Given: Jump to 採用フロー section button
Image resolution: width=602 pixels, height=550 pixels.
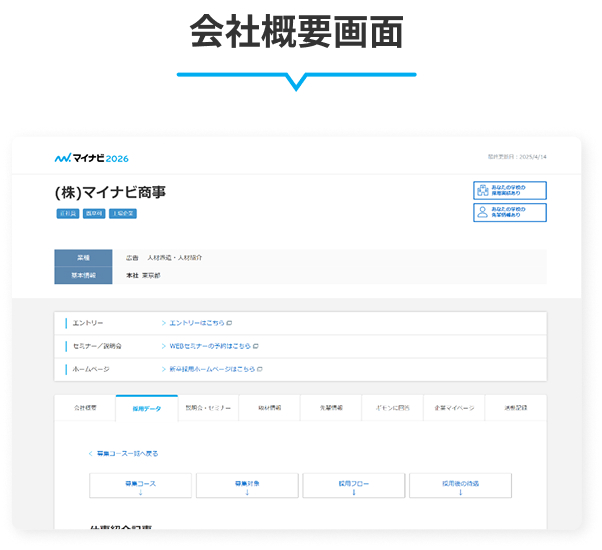Looking at the screenshot, I should tap(354, 486).
